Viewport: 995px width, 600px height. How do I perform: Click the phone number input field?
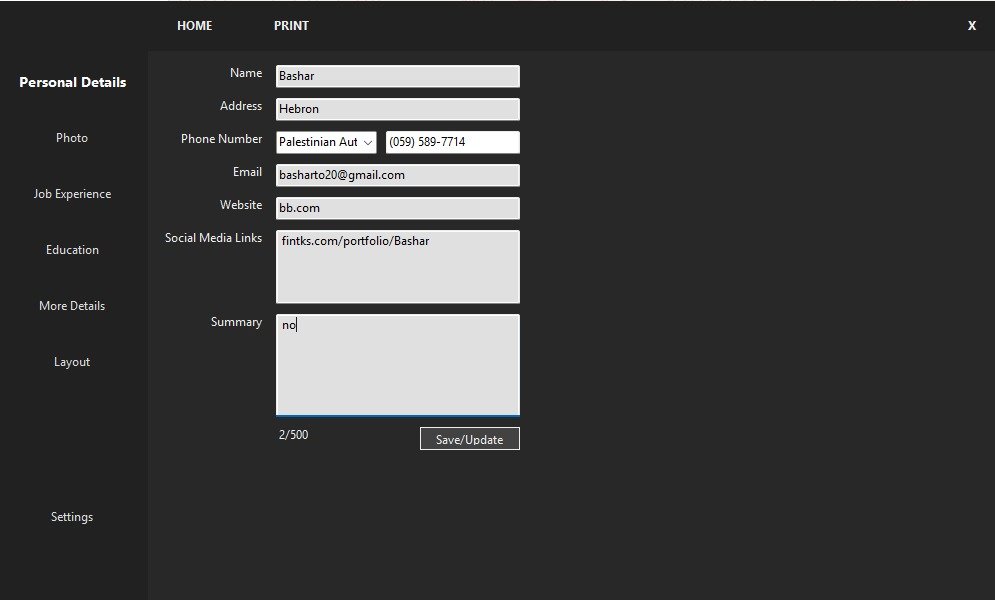pyautogui.click(x=452, y=142)
